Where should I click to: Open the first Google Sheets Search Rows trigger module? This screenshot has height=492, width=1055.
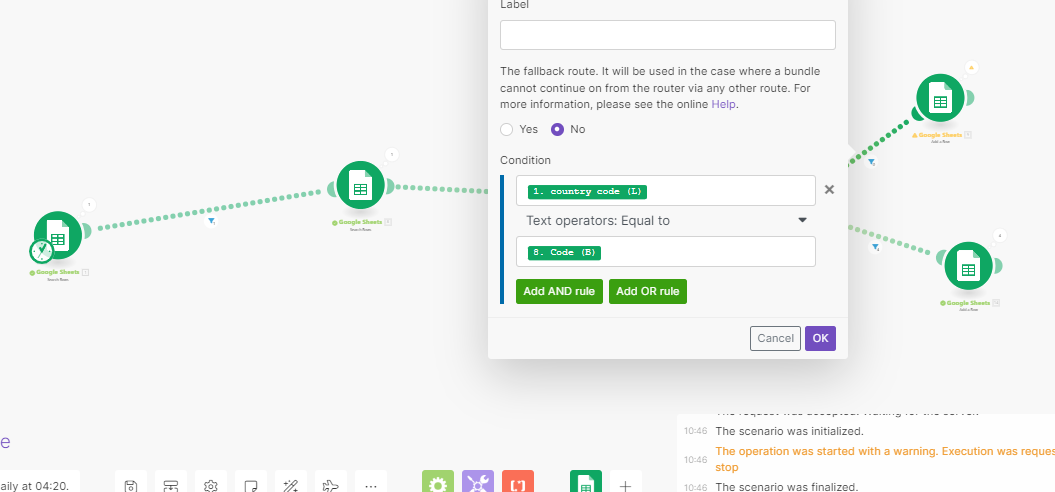pyautogui.click(x=58, y=234)
